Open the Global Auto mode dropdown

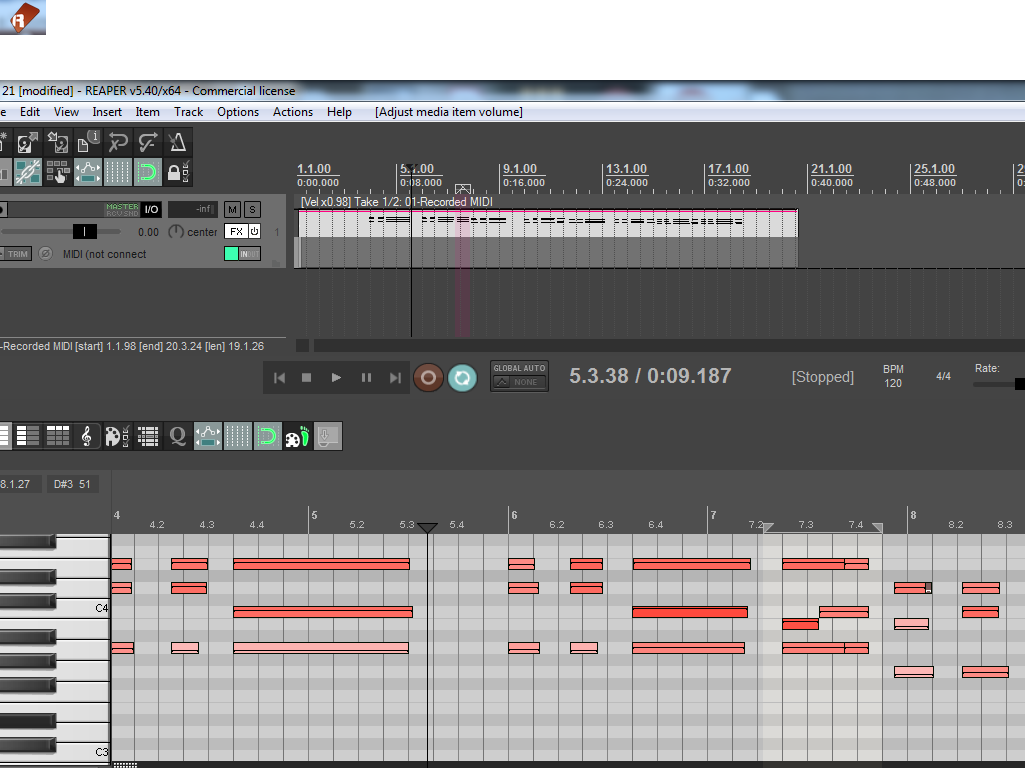coord(519,377)
